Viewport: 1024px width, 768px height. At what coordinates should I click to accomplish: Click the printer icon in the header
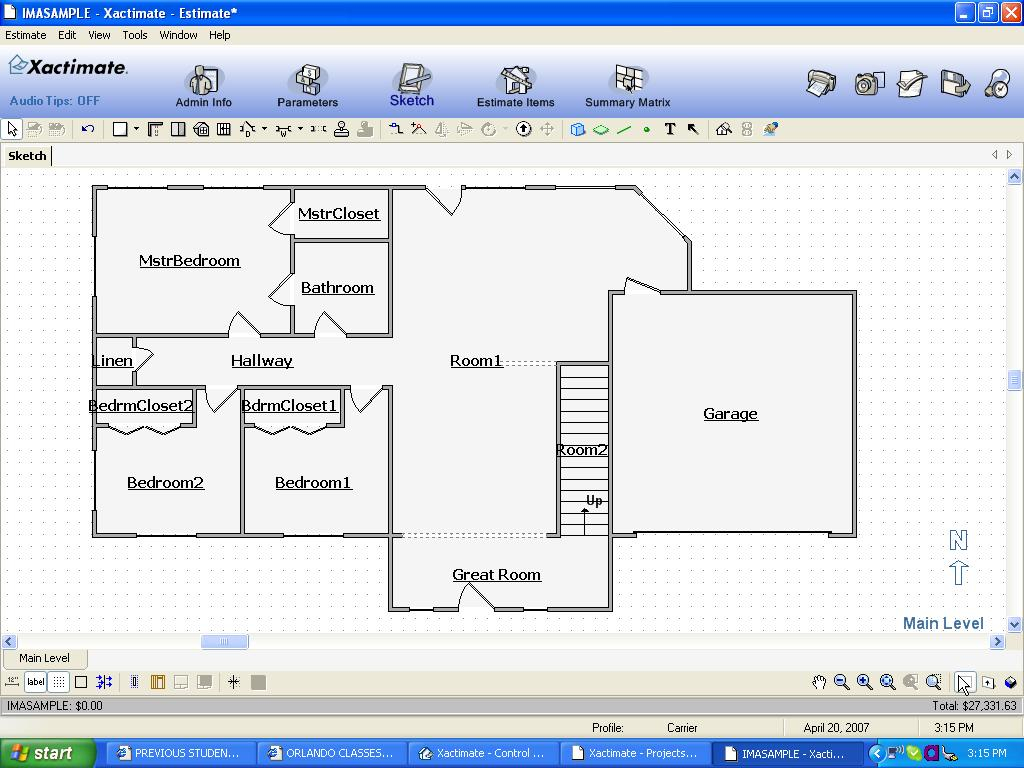(x=821, y=84)
